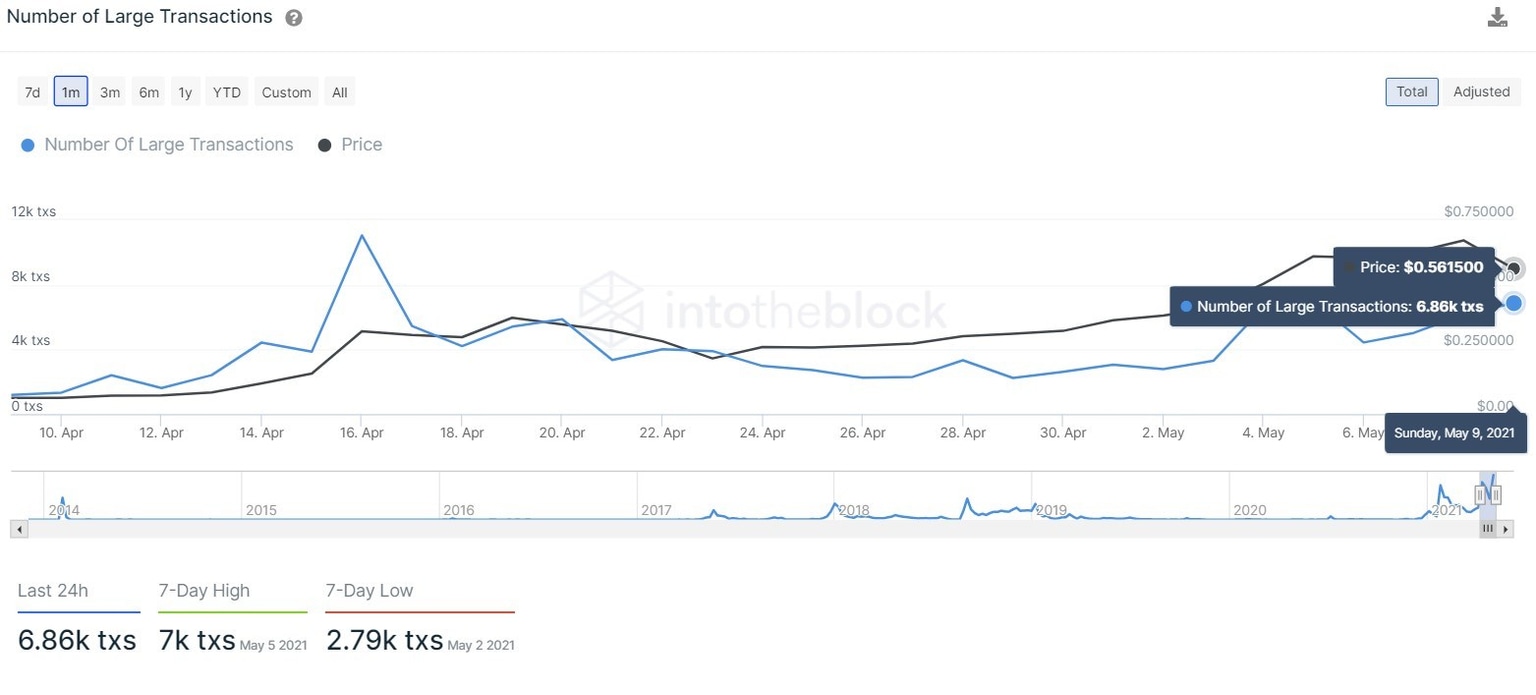Click the download chart icon
The image size is (1536, 695).
(x=1497, y=17)
